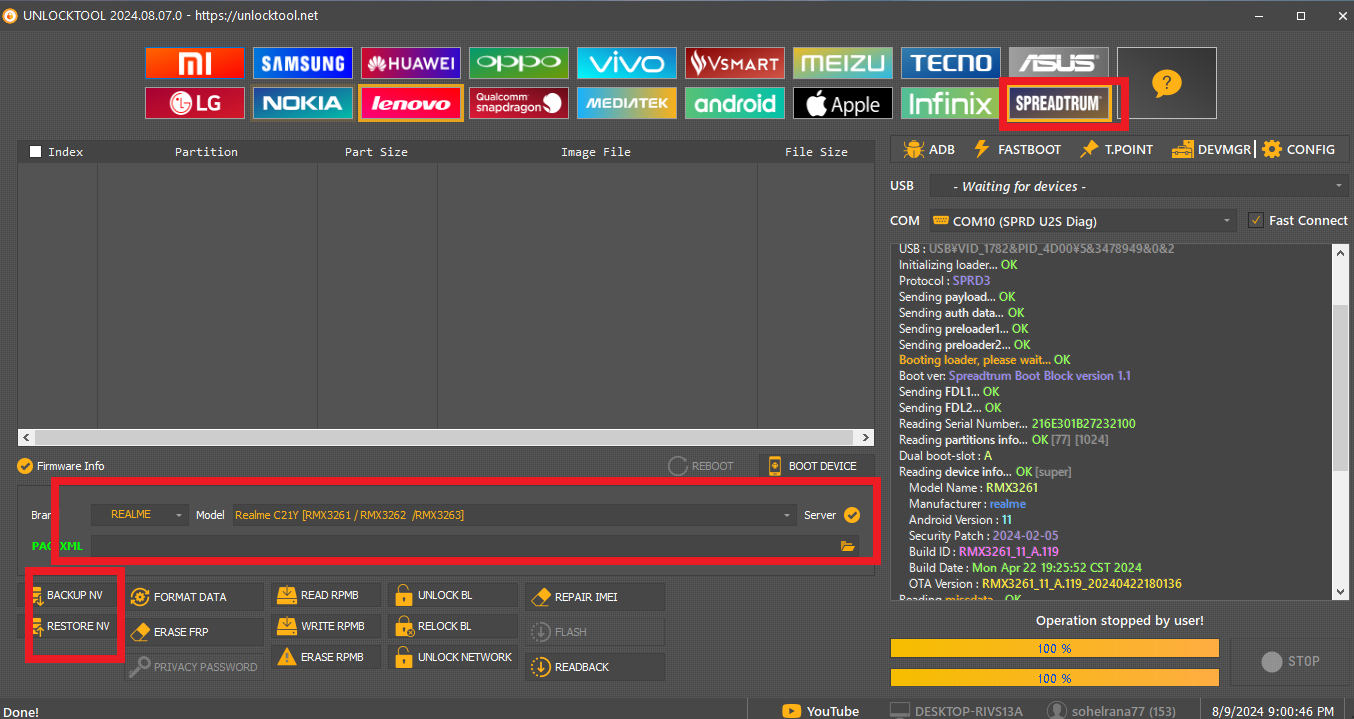Expand the COM port dropdown
Viewport: 1354px width, 719px height.
pos(1083,221)
